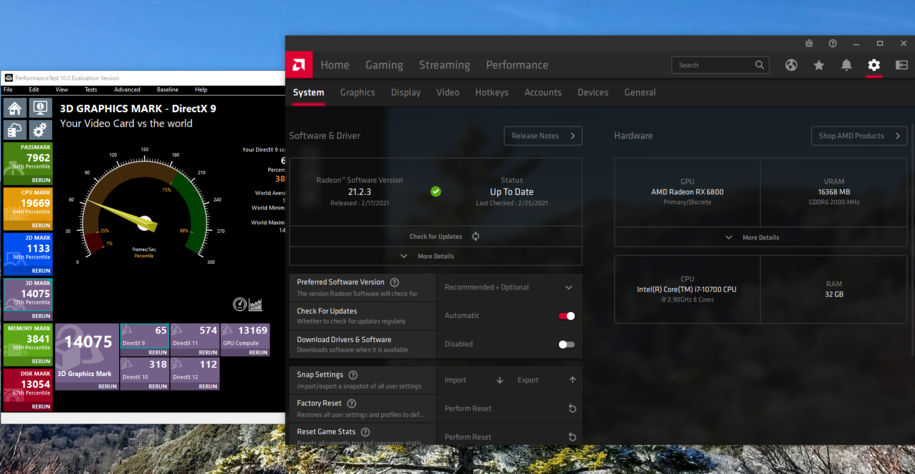The image size is (915, 474).
Task: Click the Reset Game Stats help icon
Action: (x=365, y=432)
